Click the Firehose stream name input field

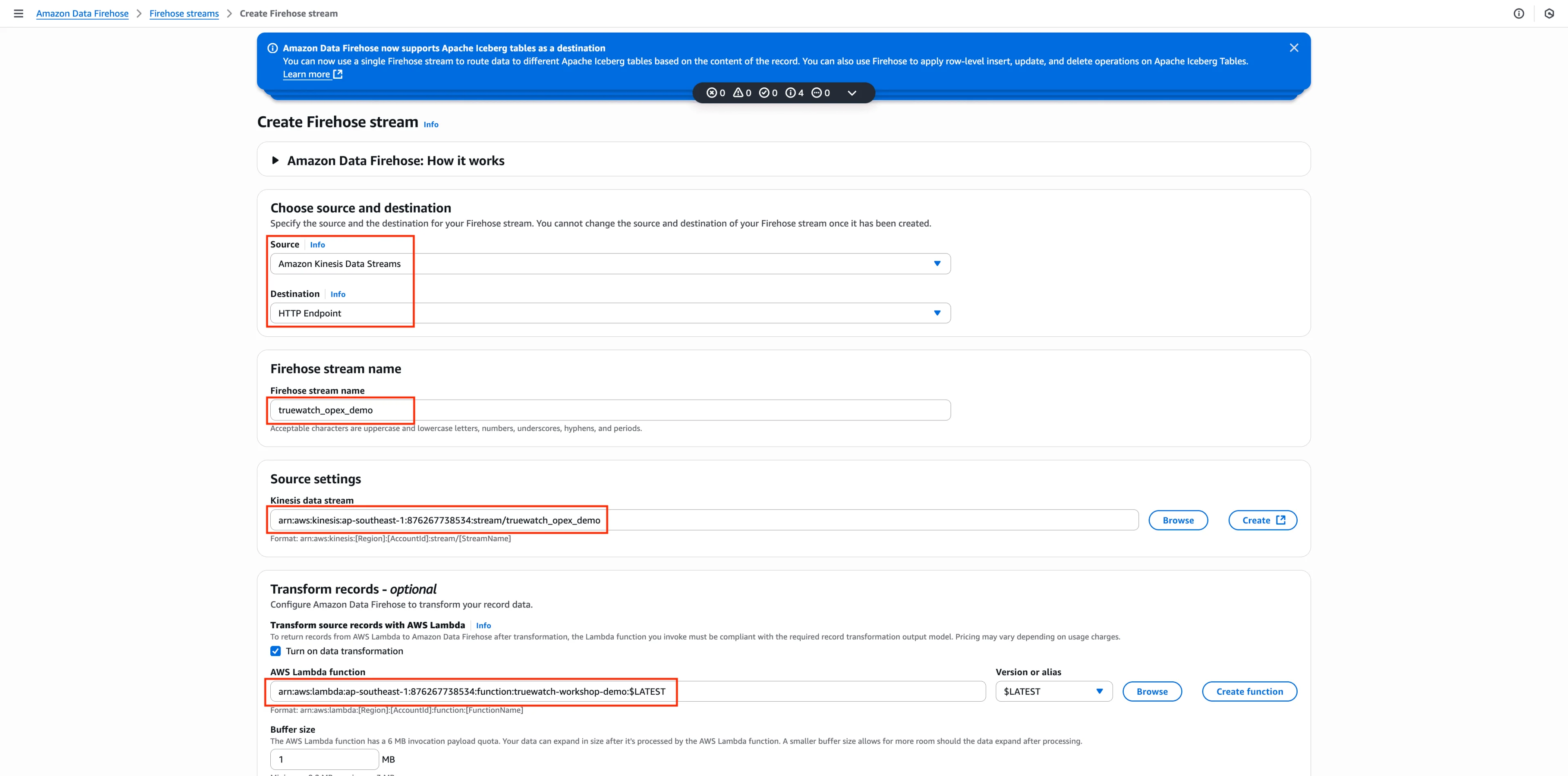pyautogui.click(x=610, y=410)
